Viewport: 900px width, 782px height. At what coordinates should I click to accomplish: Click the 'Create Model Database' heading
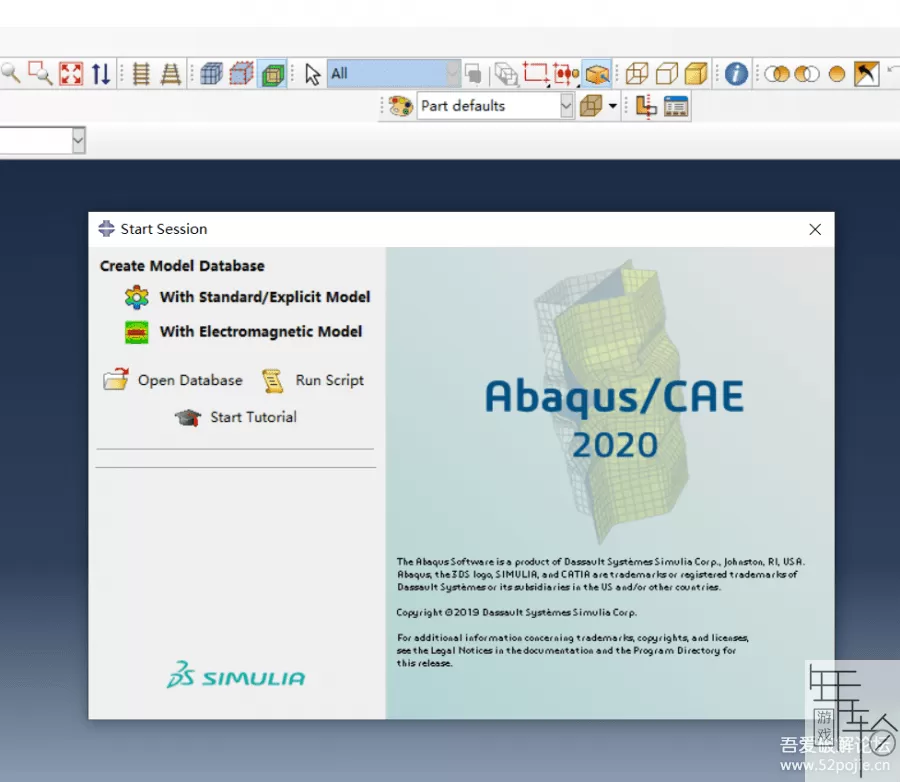182,266
